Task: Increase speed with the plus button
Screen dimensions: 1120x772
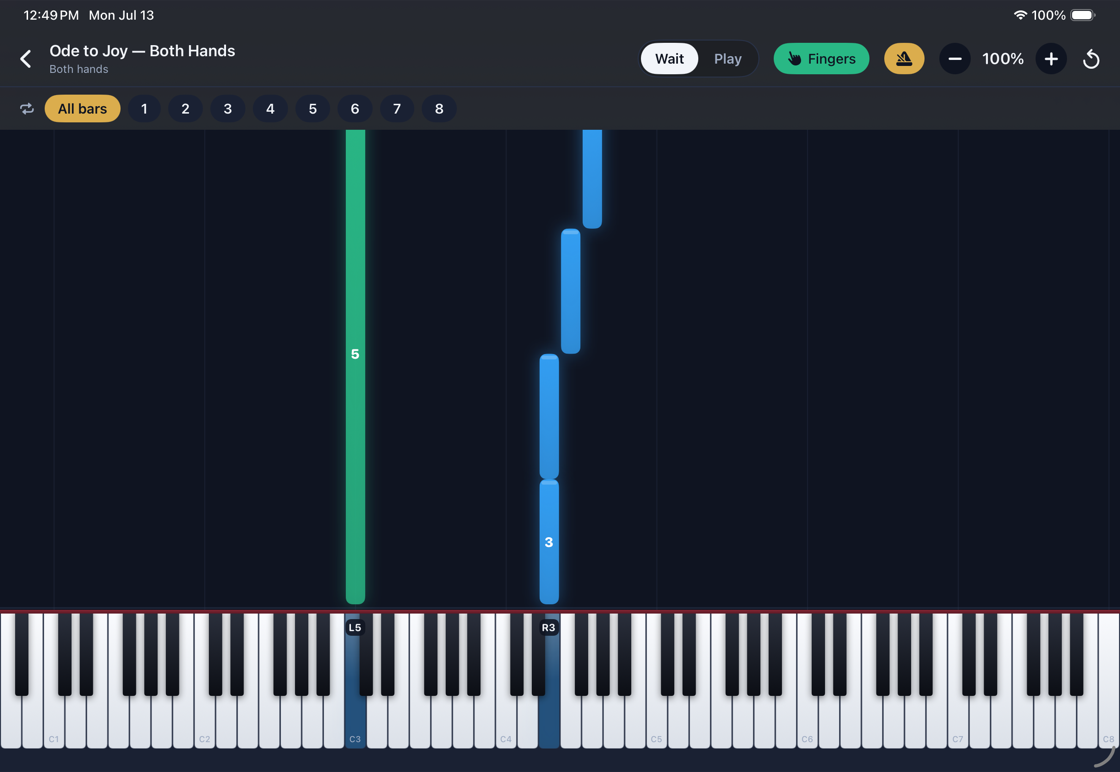Action: pyautogui.click(x=1051, y=59)
